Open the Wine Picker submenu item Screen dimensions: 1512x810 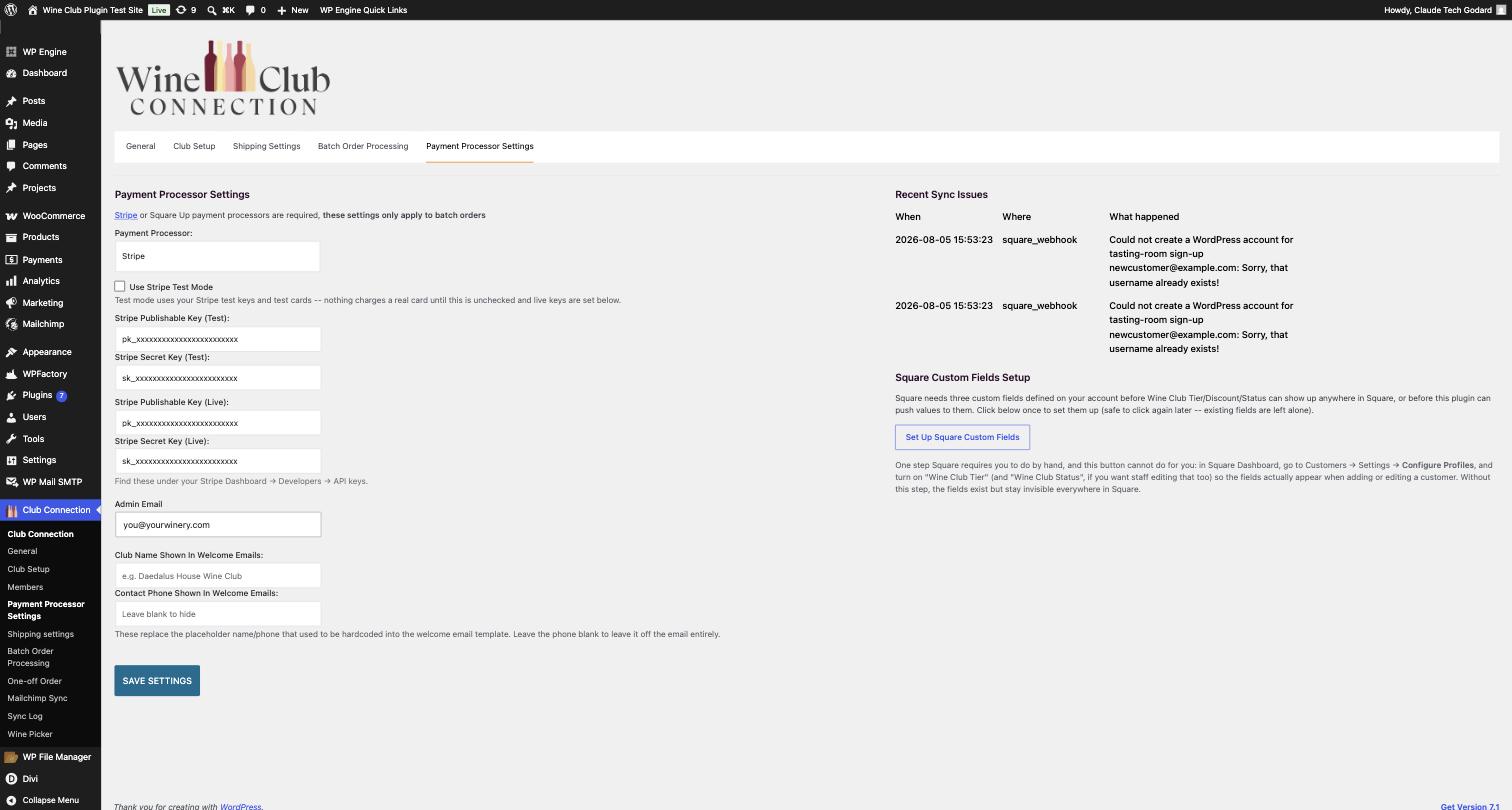coord(30,734)
